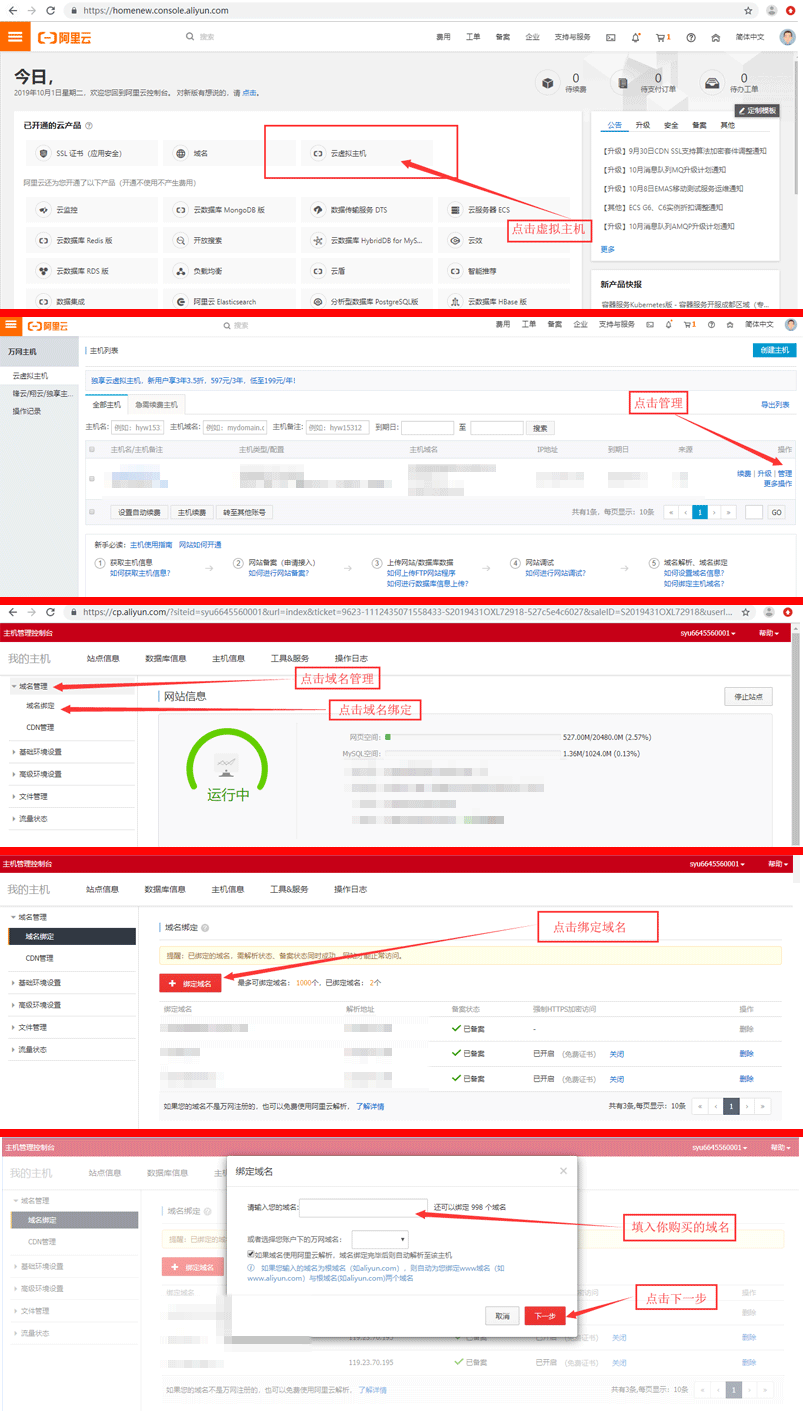Open the 开放搜索 product icon
This screenshot has width=803, height=1411.
181,241
